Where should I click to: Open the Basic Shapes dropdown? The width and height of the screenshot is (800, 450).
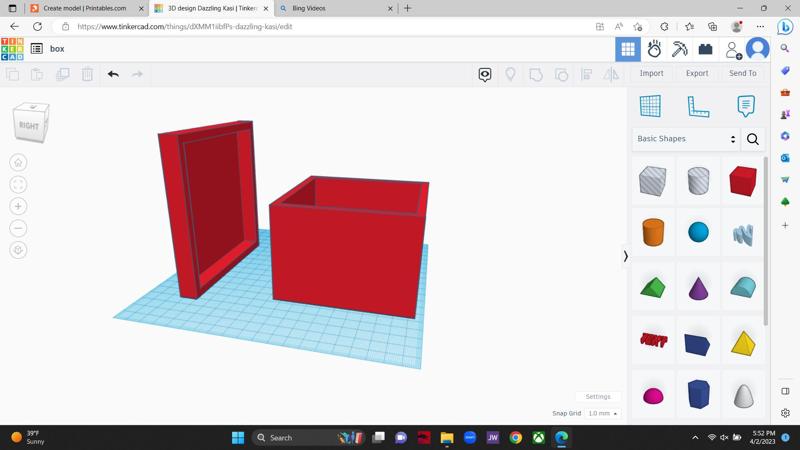point(687,139)
